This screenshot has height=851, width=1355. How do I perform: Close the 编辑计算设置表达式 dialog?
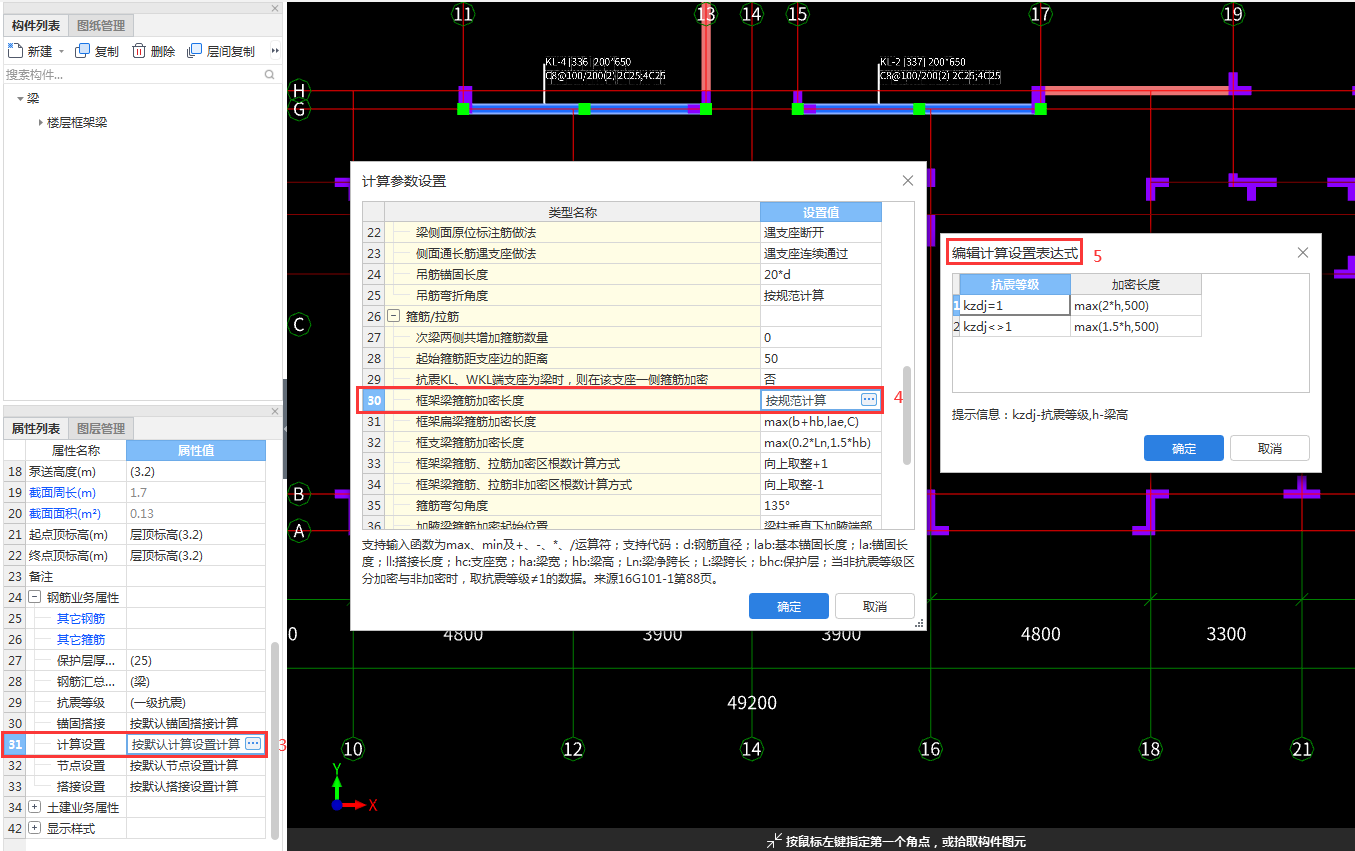[x=1303, y=253]
